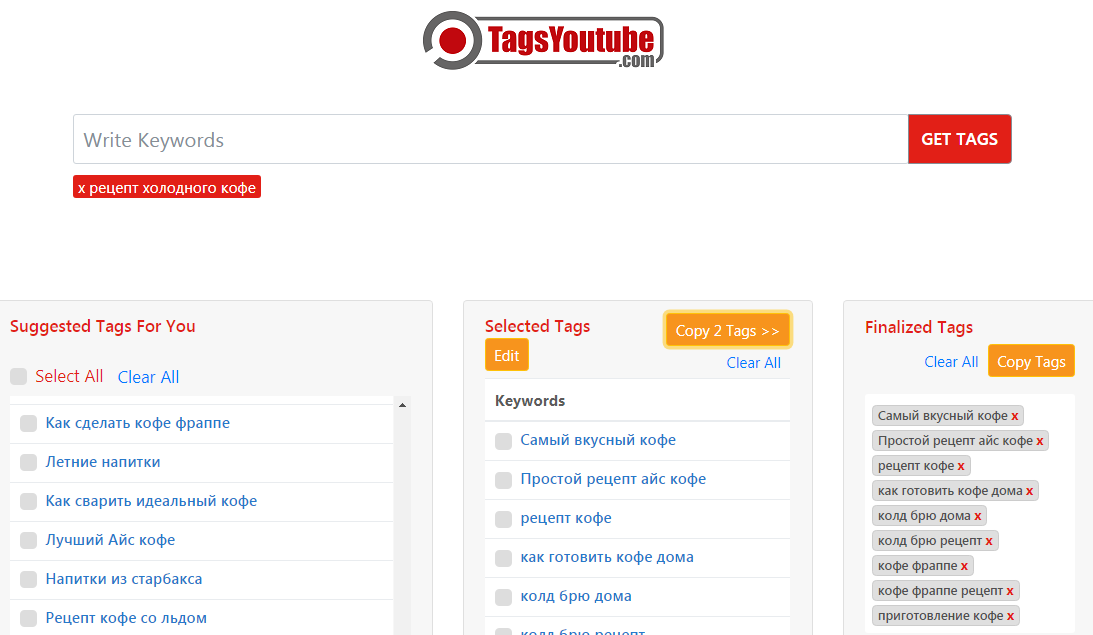Image resolution: width=1093 pixels, height=635 pixels.
Task: Delete the 'рецепт кофе' finalized tag
Action: (x=961, y=466)
